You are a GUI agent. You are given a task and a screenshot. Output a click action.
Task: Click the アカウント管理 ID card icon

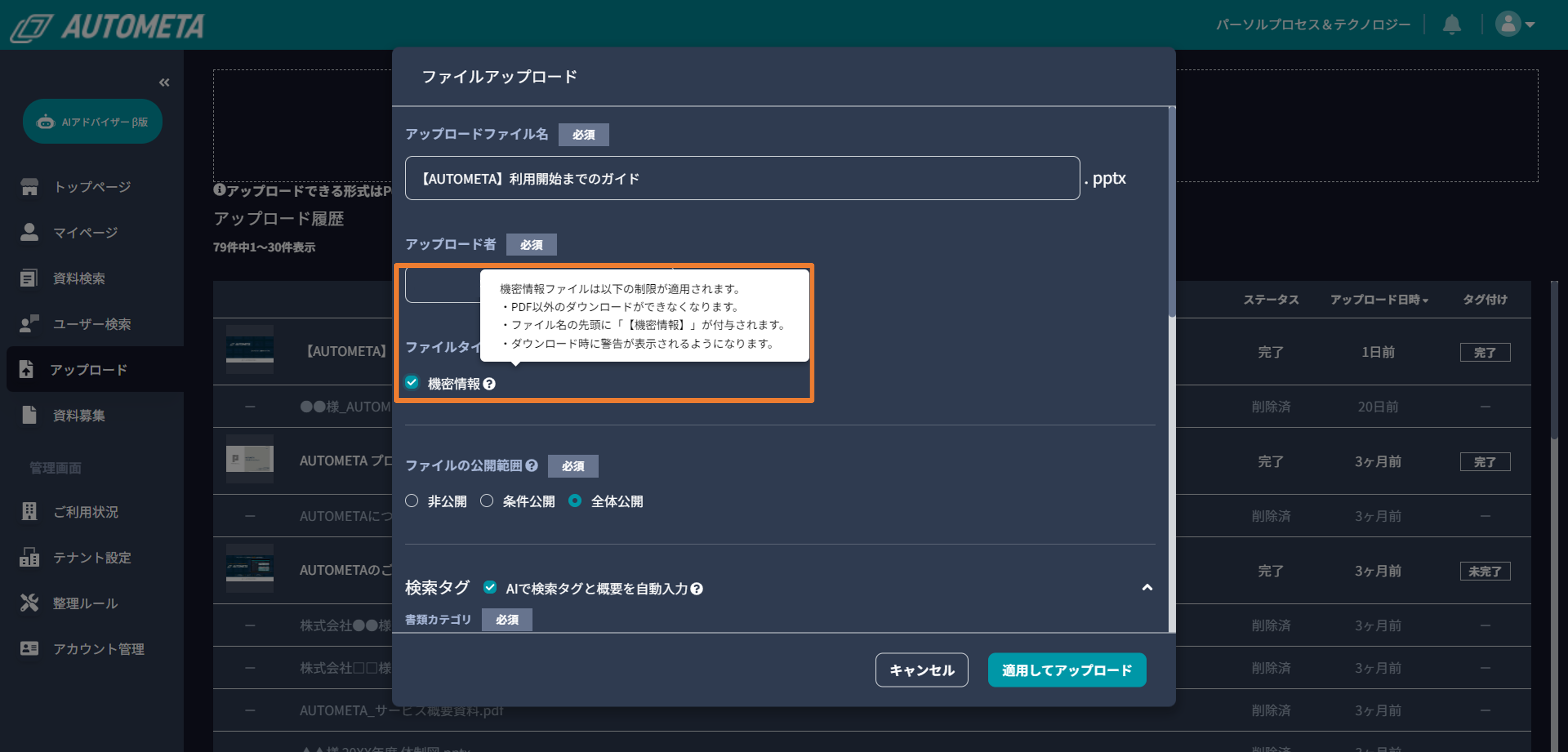pos(29,648)
